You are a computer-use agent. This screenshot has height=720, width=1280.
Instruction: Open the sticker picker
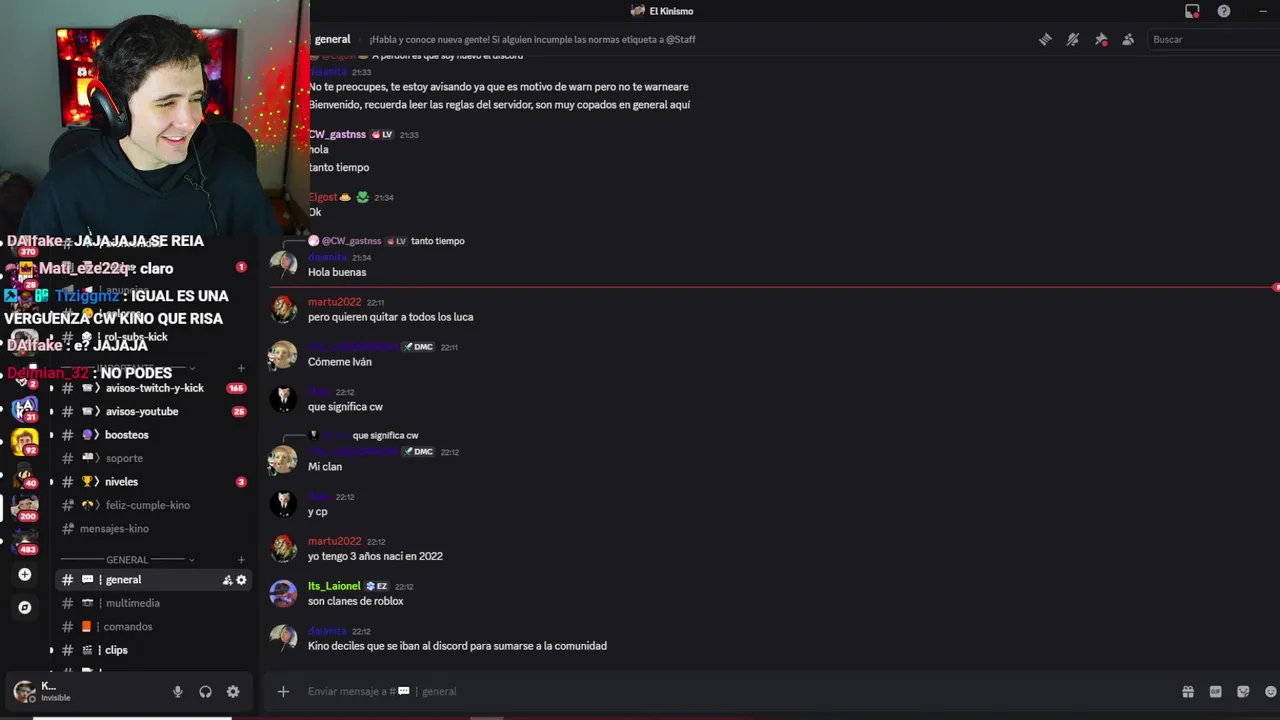pos(1243,691)
